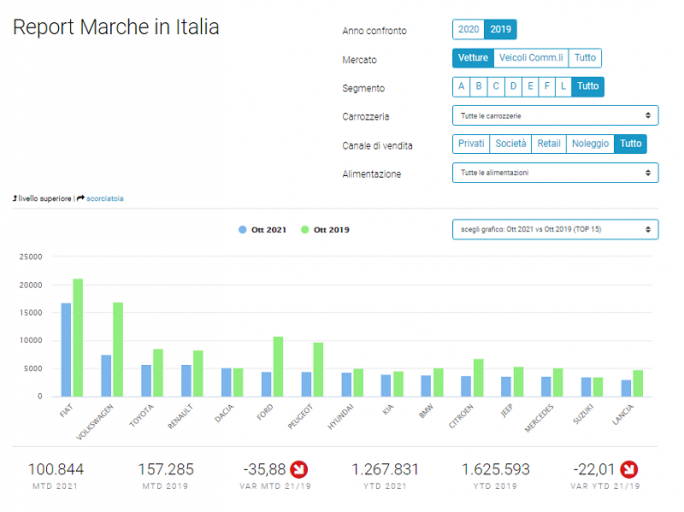Click the scorciatoia share arrow icon

(x=81, y=198)
